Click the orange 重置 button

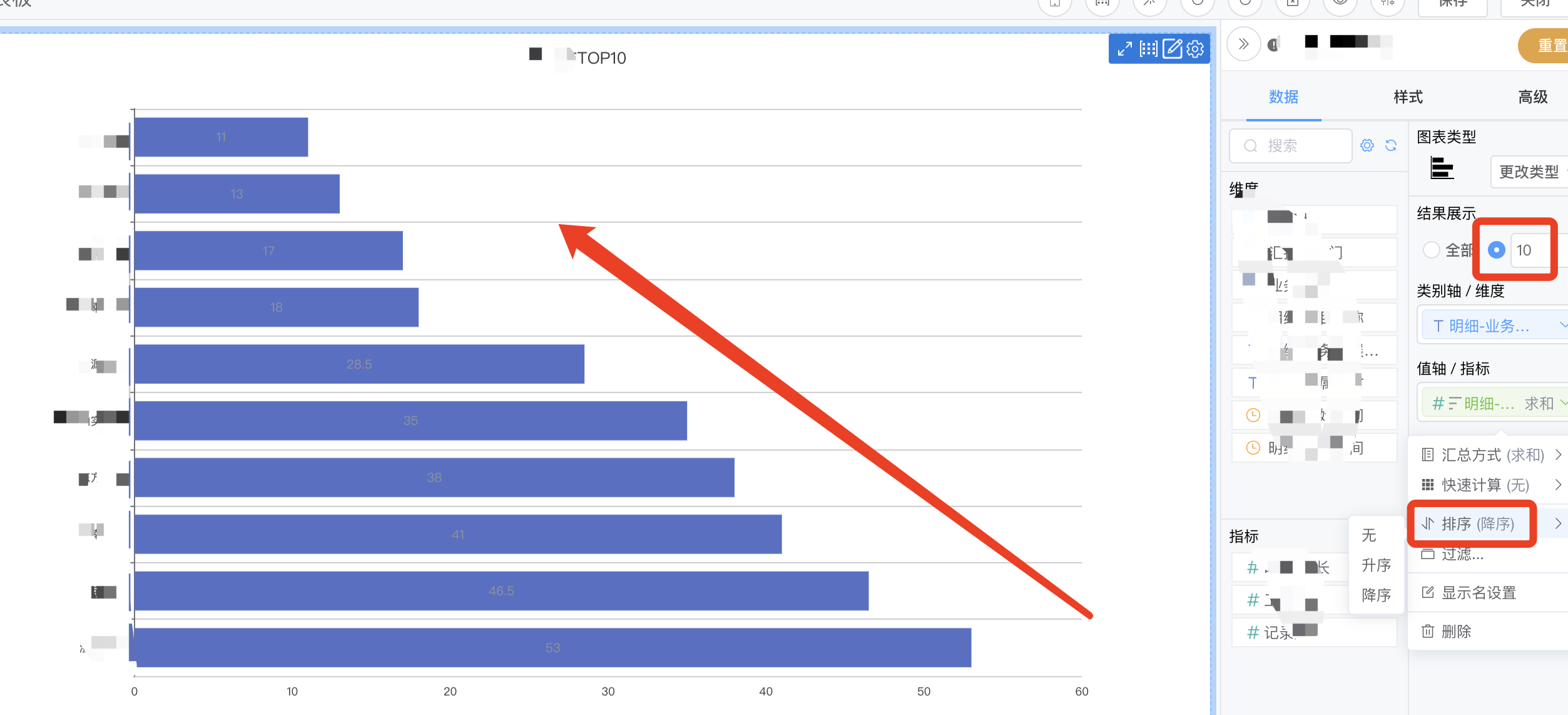[1544, 46]
